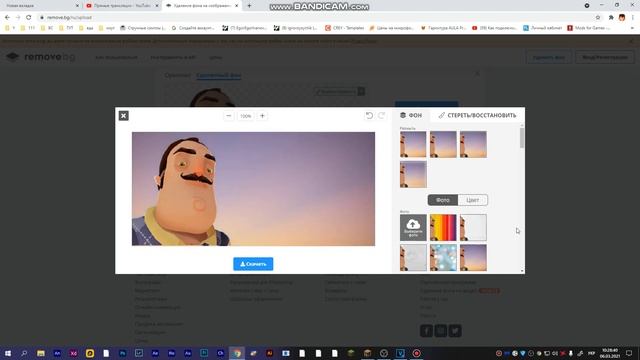
Task: Zoom out with the minus icon
Action: [229, 116]
